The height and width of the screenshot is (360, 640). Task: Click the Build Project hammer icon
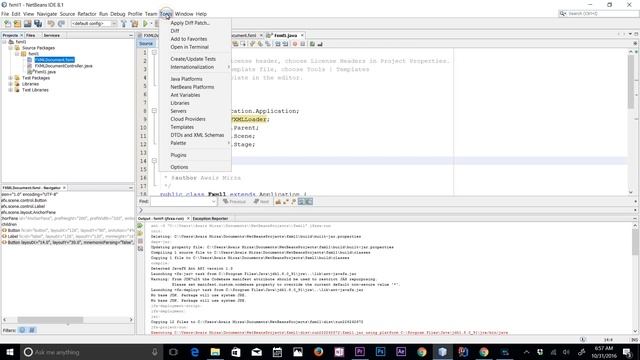124,24
